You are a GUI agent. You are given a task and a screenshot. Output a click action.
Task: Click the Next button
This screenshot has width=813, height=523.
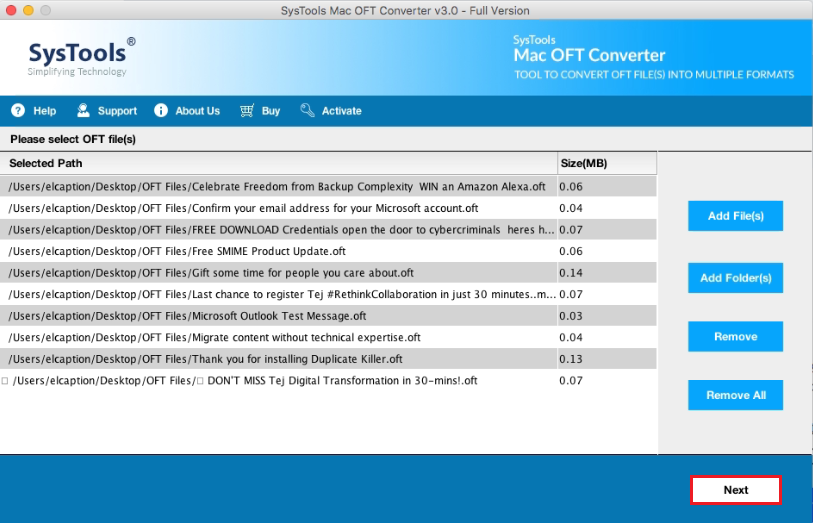pos(735,490)
